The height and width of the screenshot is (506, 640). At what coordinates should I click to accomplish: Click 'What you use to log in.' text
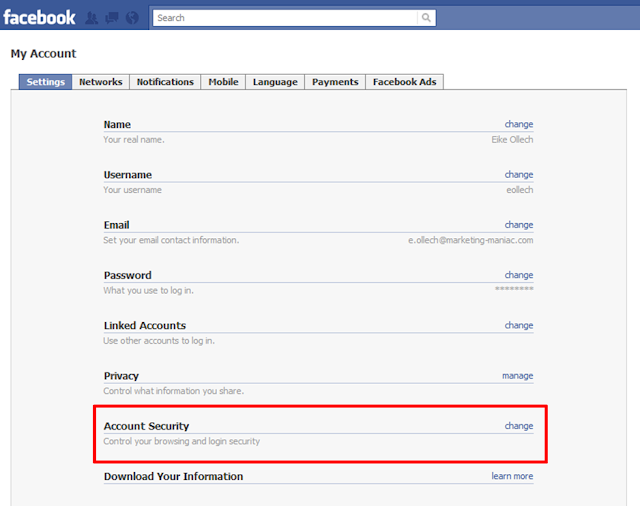click(x=148, y=290)
